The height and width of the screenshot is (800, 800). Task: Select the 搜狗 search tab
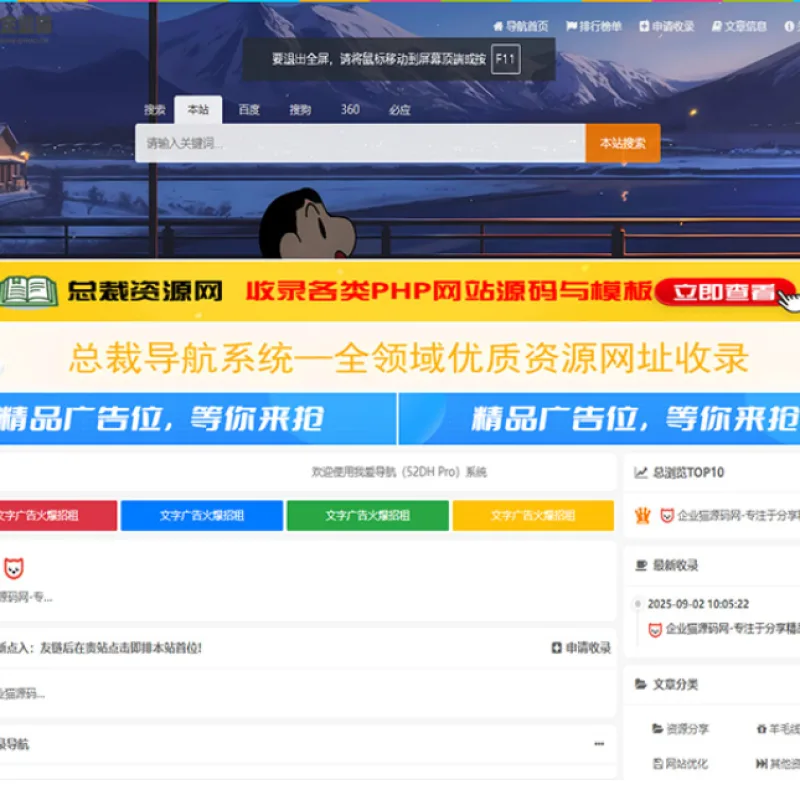tap(300, 110)
